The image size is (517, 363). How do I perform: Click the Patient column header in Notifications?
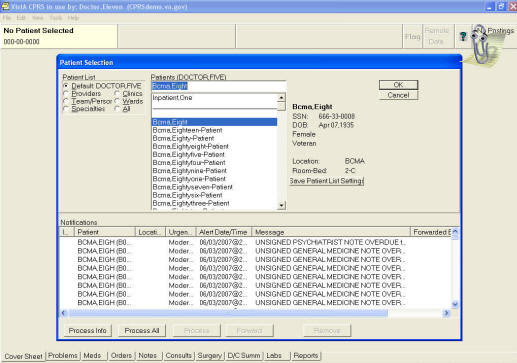(x=105, y=232)
